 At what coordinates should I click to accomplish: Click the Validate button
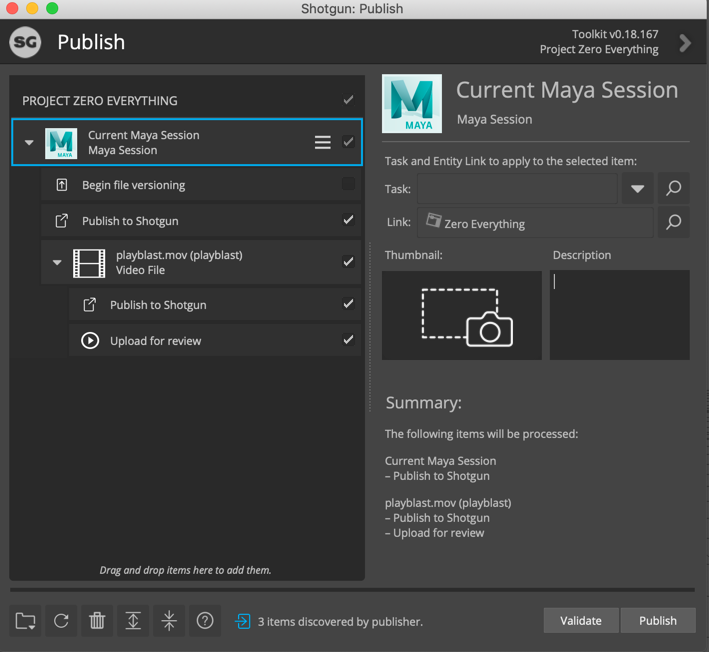point(580,620)
